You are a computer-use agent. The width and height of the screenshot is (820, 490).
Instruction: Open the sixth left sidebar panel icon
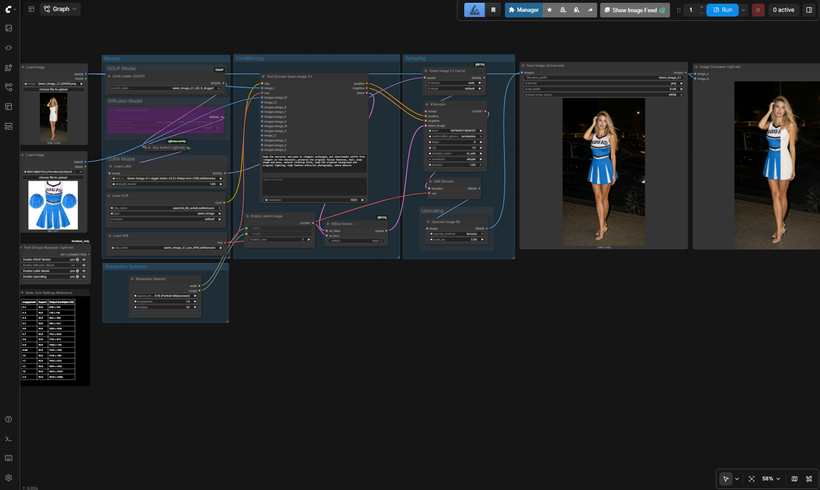pyautogui.click(x=8, y=126)
